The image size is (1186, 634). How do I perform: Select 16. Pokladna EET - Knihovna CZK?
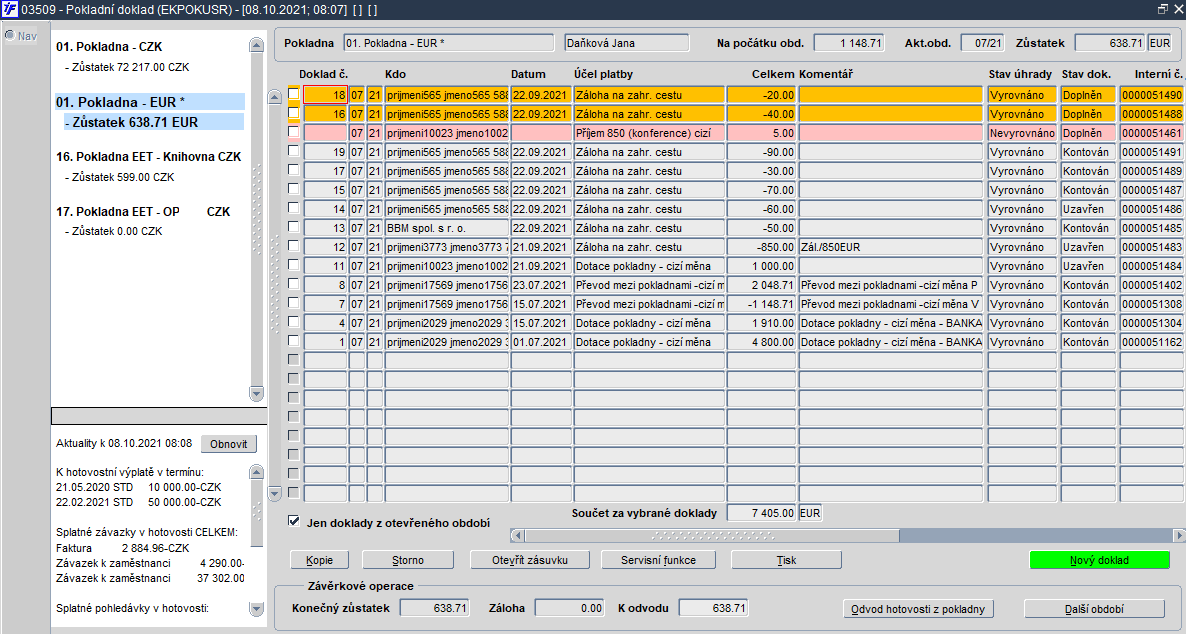(148, 157)
